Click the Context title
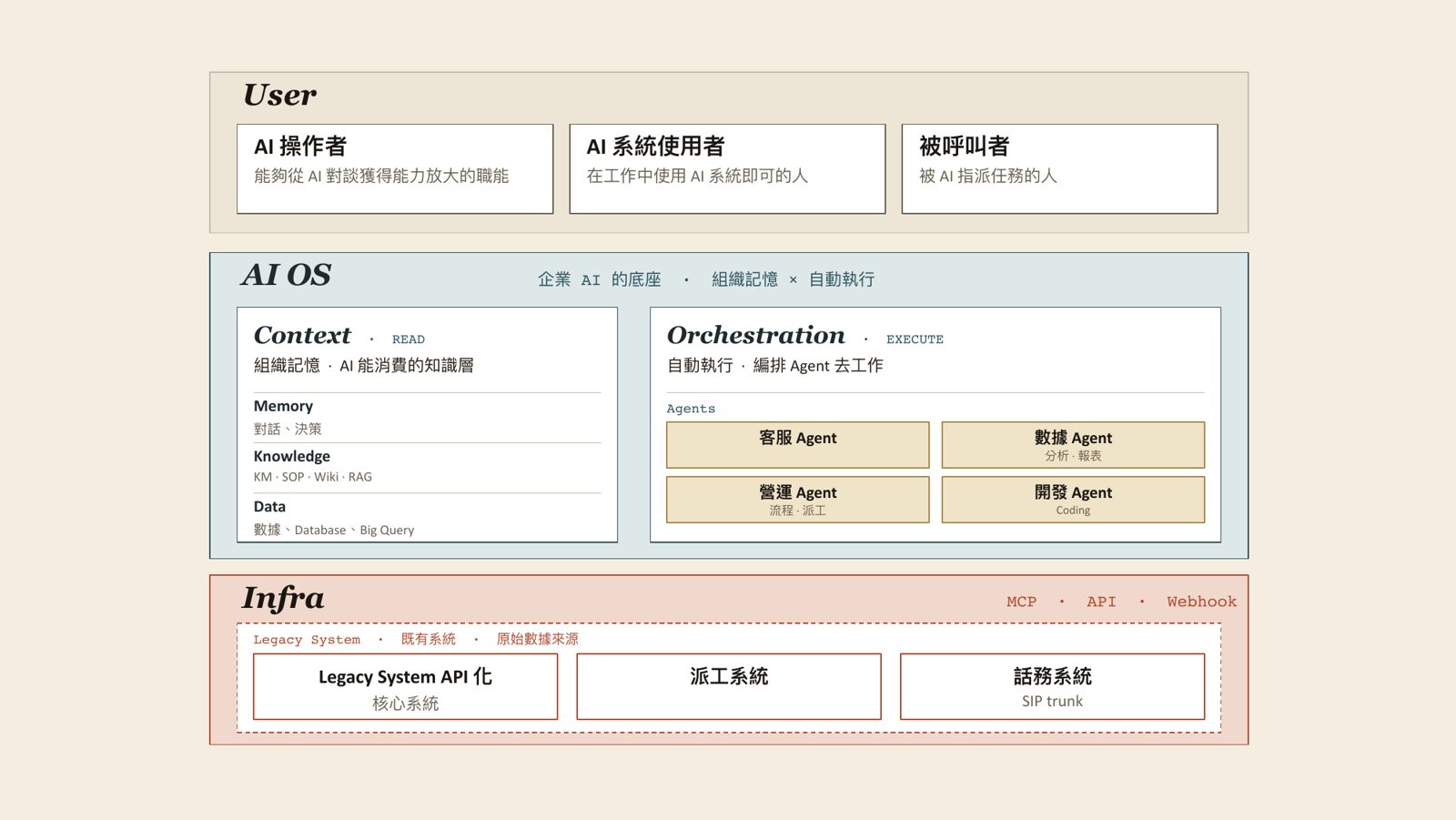This screenshot has width=1456, height=820. [x=302, y=335]
